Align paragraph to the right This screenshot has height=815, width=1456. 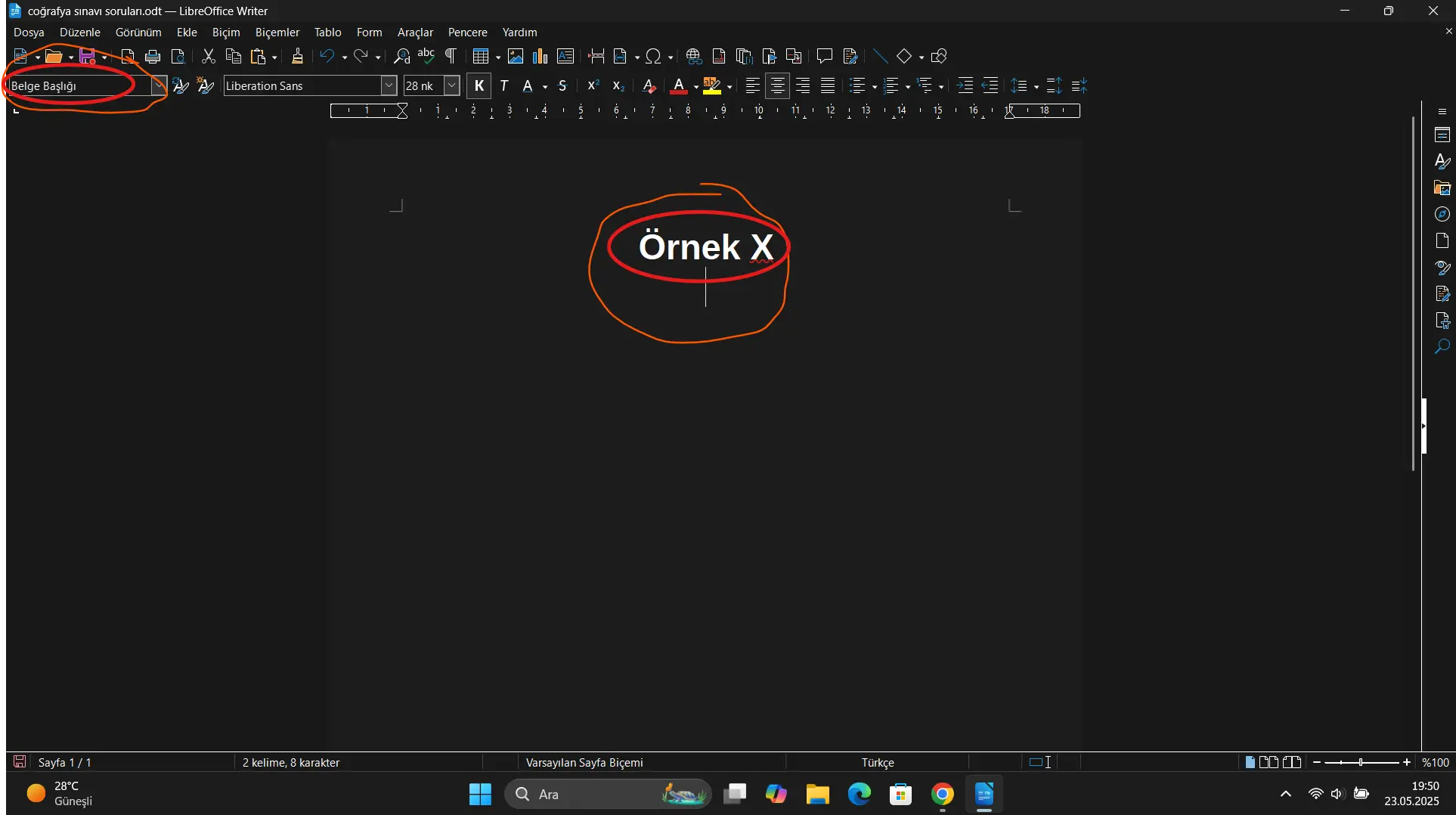click(803, 86)
